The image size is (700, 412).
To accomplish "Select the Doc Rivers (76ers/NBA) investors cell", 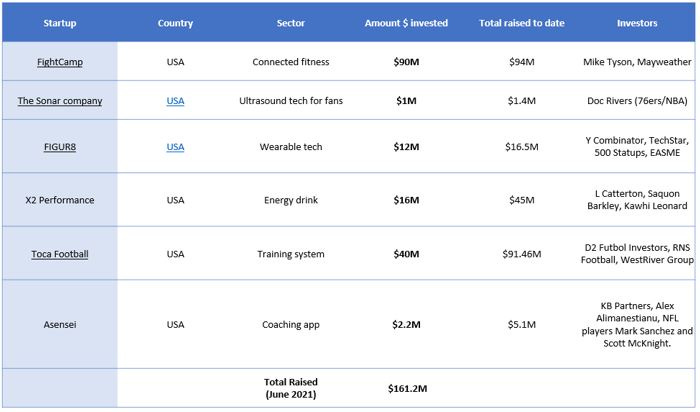I will (x=637, y=101).
